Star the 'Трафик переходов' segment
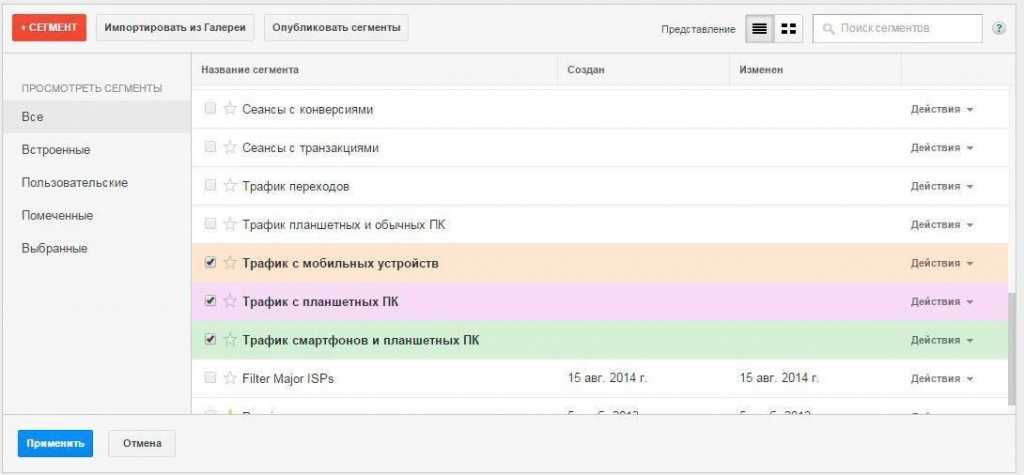Viewport: 1024px width, 475px height. pos(230,186)
